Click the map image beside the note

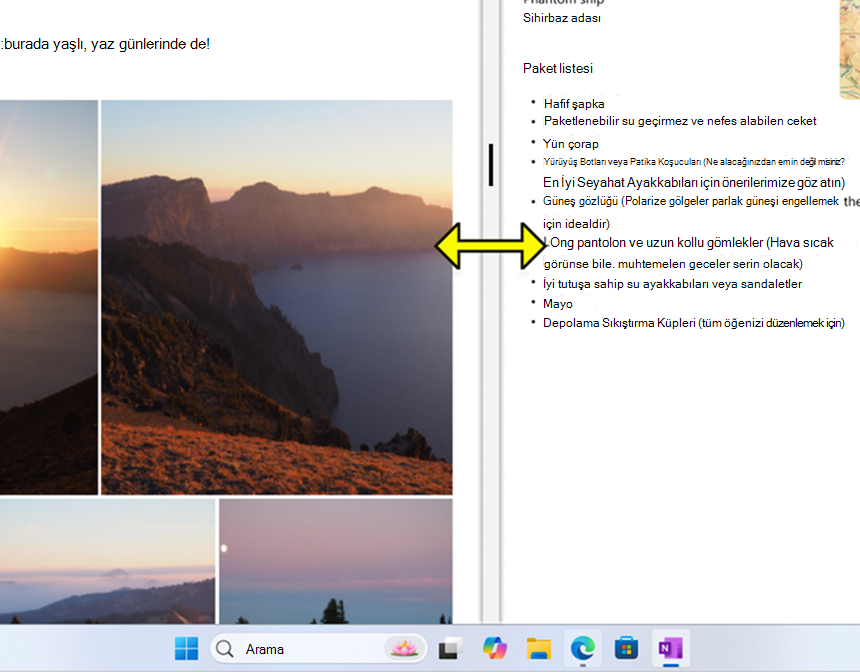click(850, 49)
